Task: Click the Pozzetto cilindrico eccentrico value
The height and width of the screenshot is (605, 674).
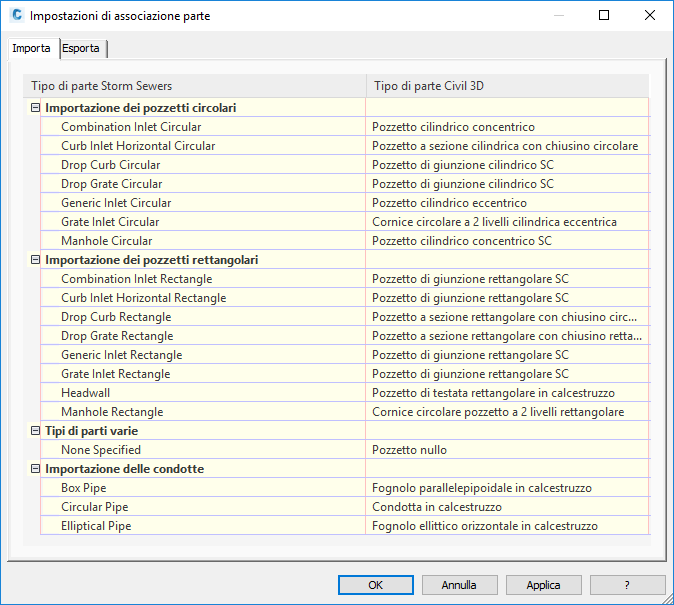Action: coord(508,203)
